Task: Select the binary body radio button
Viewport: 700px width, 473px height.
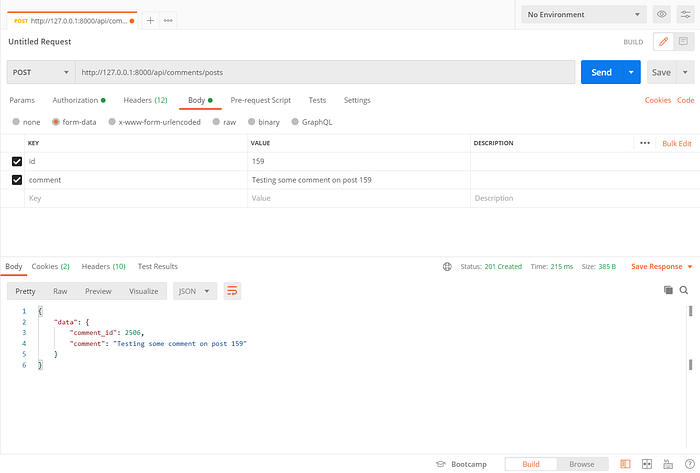Action: [x=251, y=121]
